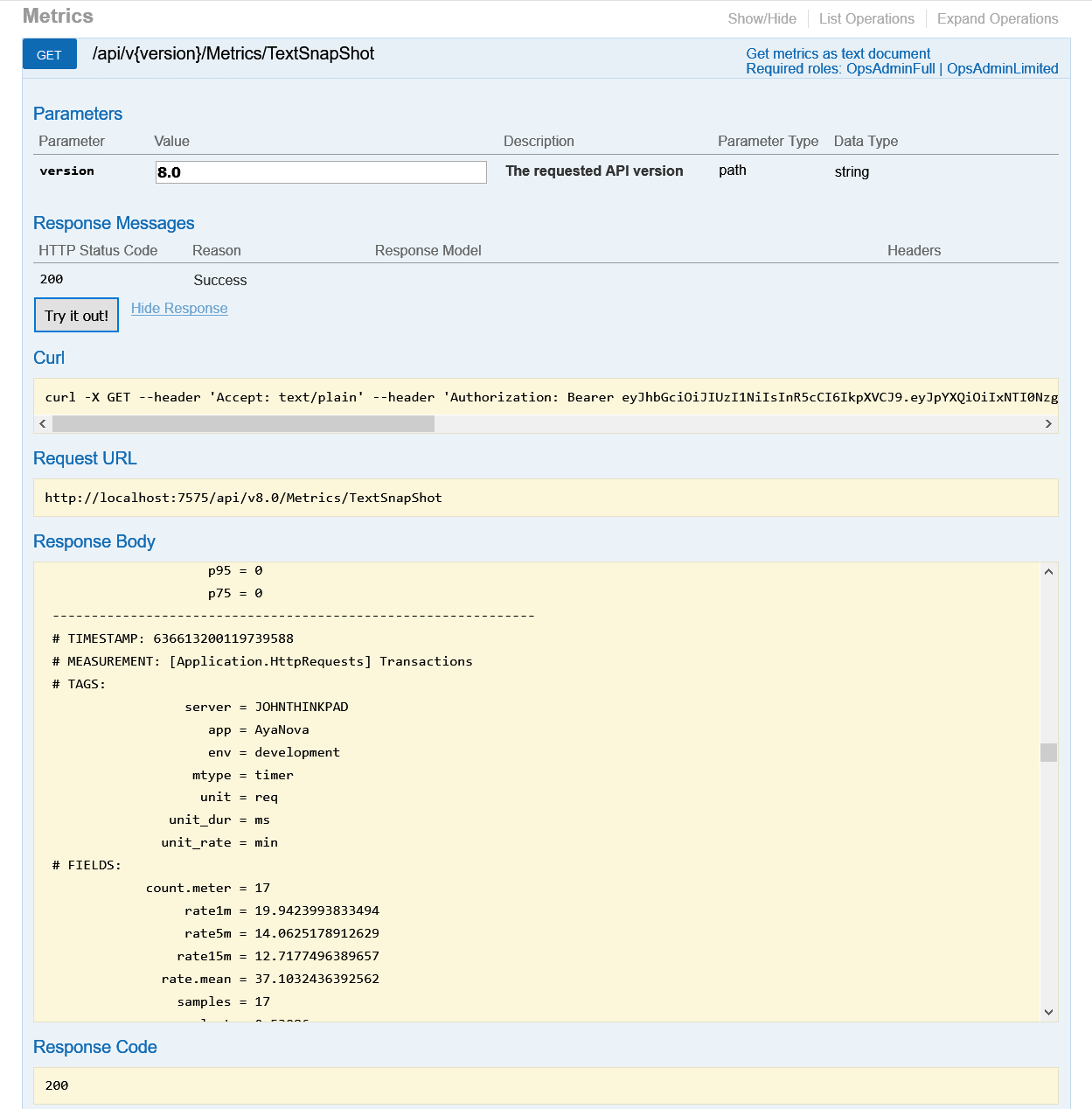The image size is (1092, 1109).
Task: Click the MEASUREMENT Transactions line
Action: click(x=262, y=661)
